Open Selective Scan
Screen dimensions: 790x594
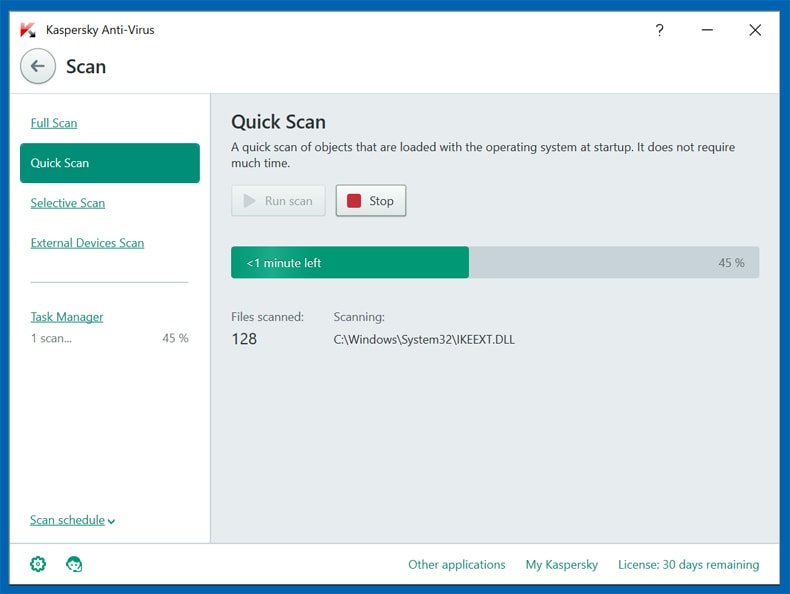(x=68, y=203)
